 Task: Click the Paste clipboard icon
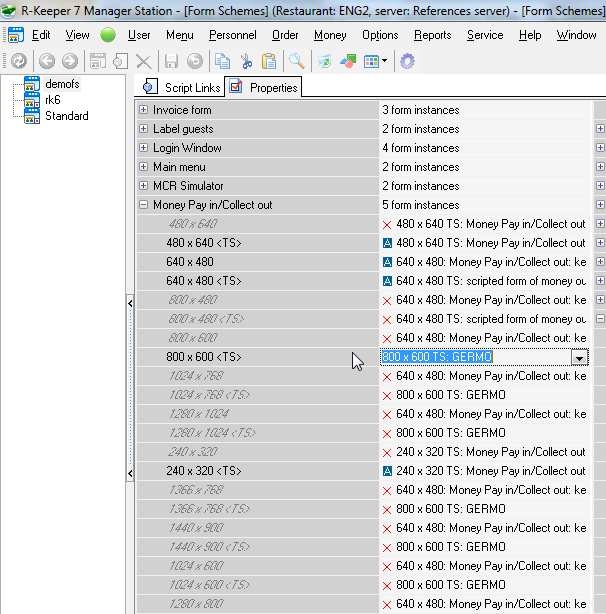pos(268,61)
